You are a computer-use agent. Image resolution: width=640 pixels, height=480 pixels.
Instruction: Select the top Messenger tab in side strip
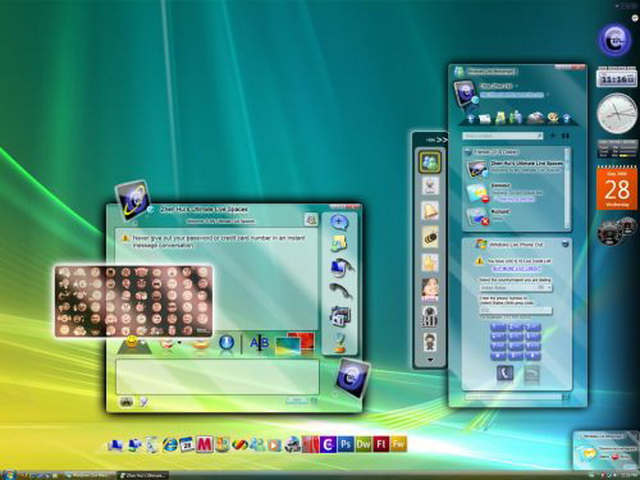pos(430,160)
